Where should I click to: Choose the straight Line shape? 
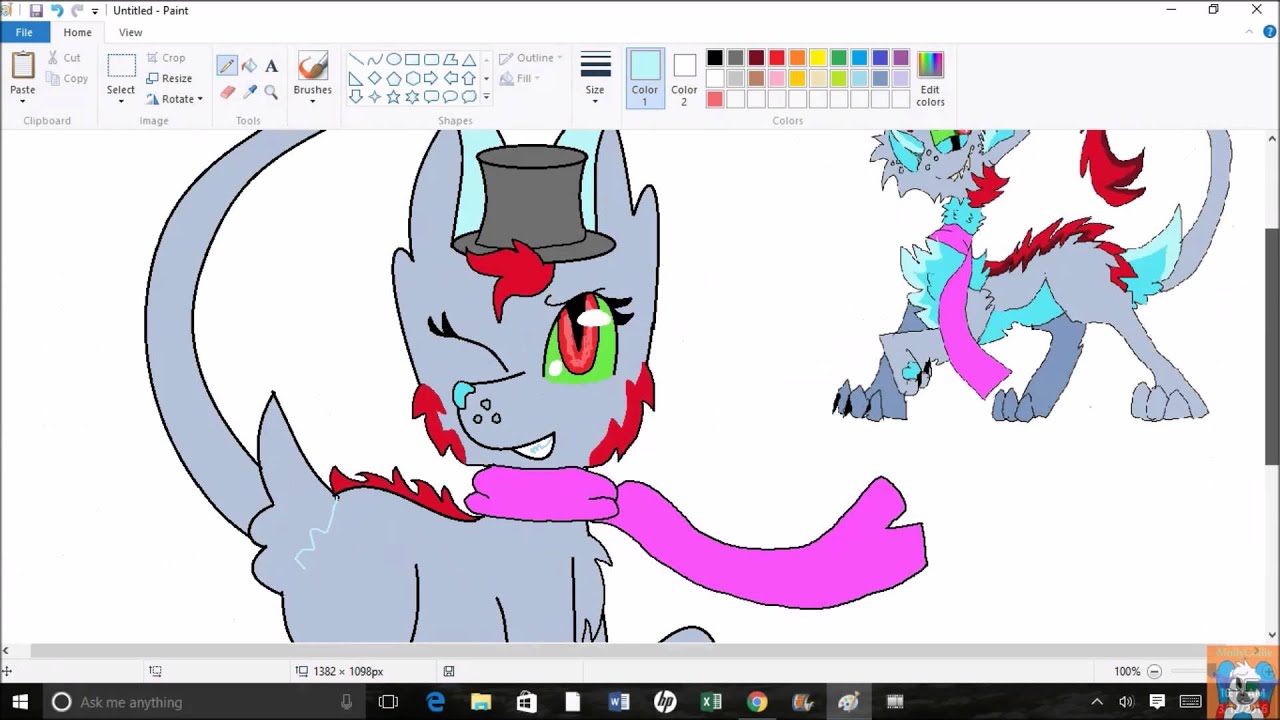point(355,59)
